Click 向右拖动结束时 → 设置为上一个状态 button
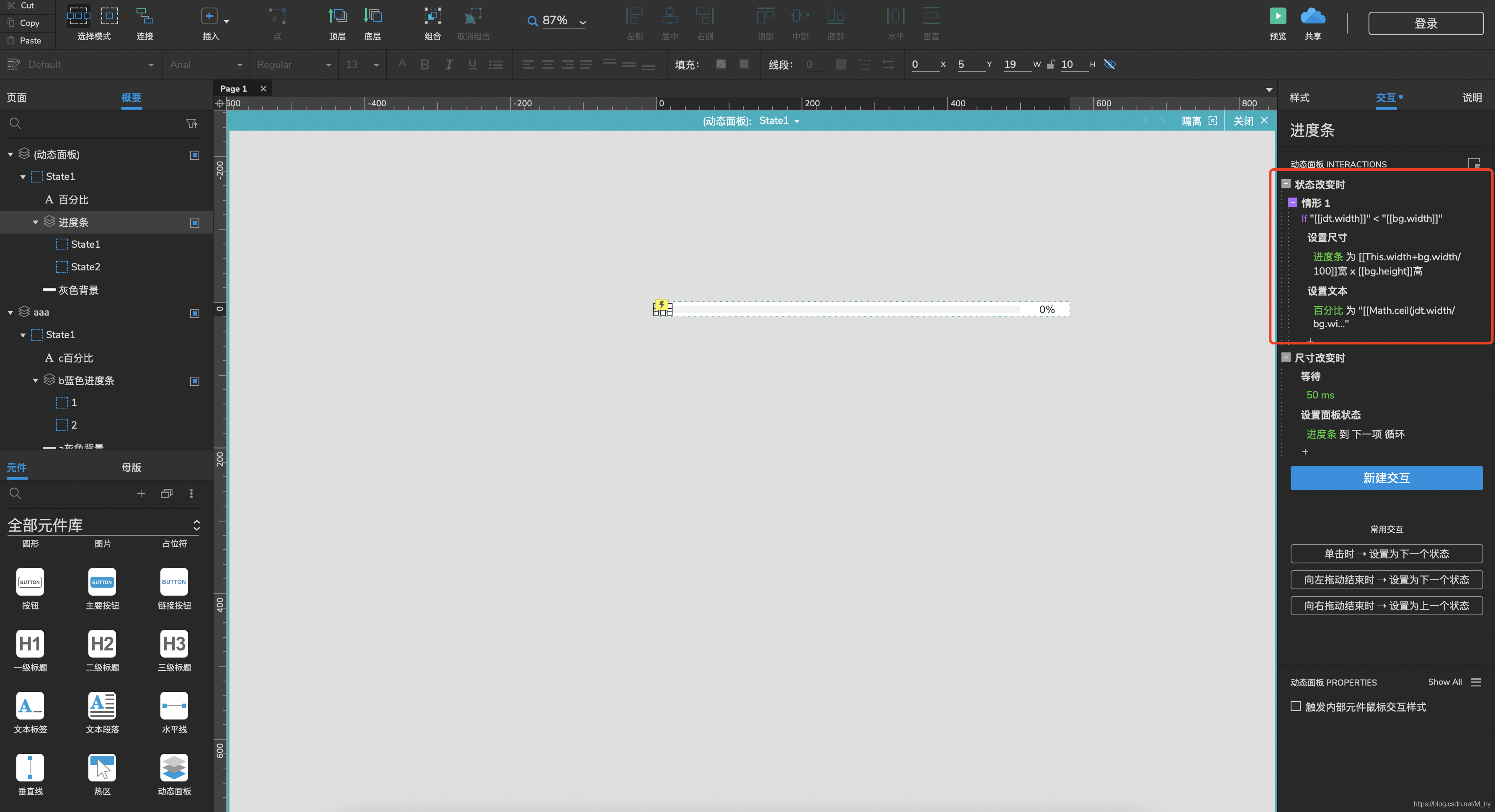Screen dimensions: 1495x812 [x=1386, y=606]
